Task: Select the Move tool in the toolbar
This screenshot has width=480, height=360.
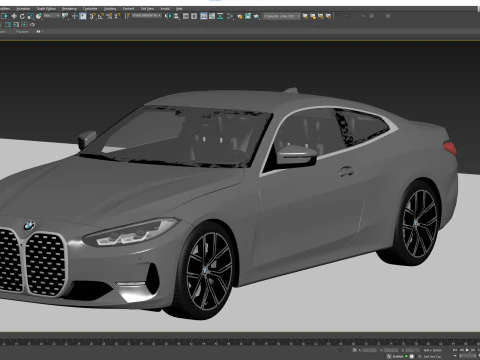Action: pos(14,16)
